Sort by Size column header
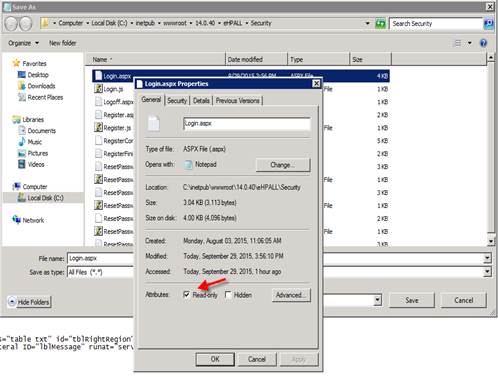The width and height of the screenshot is (498, 377). 370,59
